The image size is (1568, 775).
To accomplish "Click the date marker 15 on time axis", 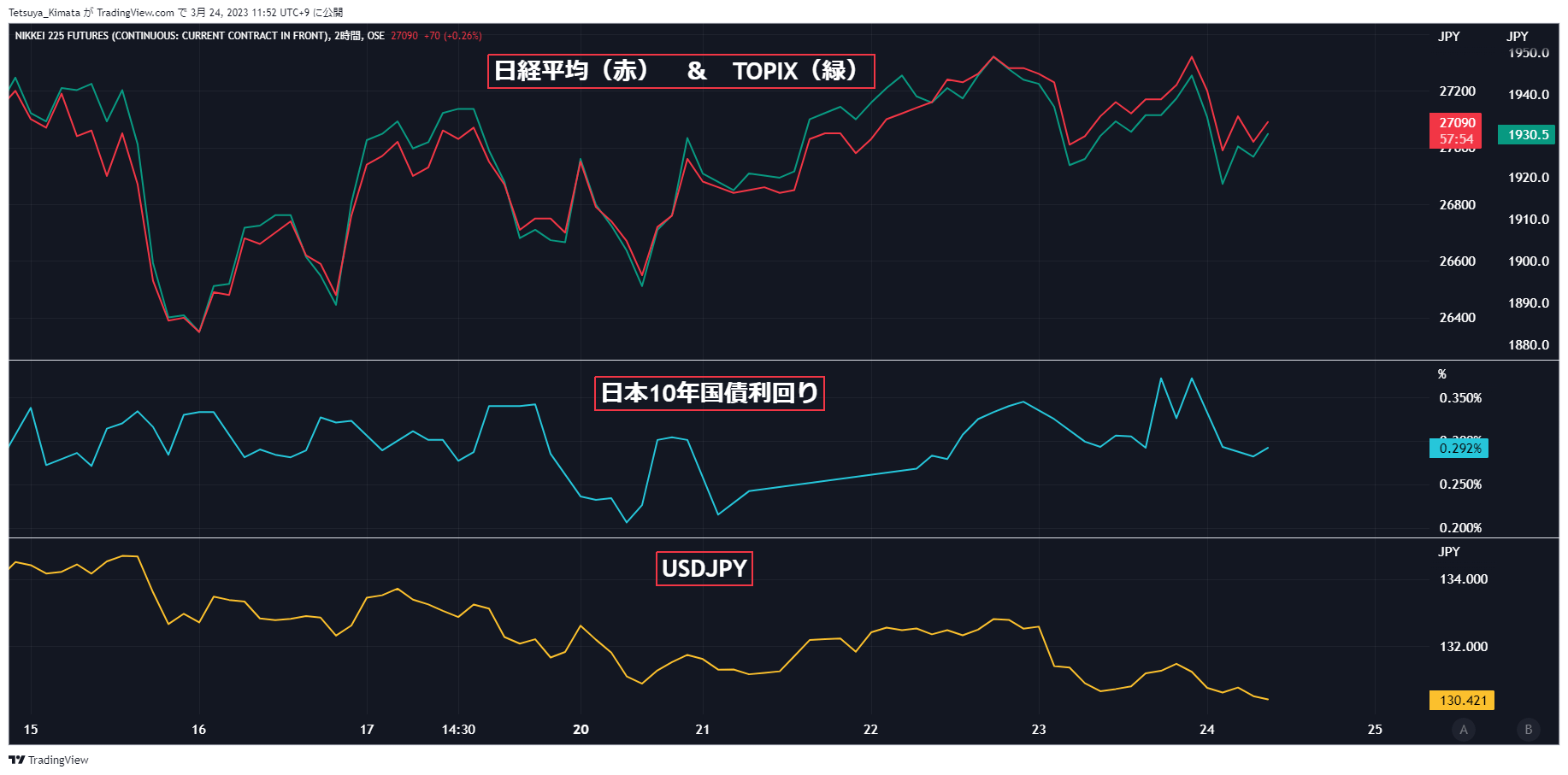I will 31,730.
